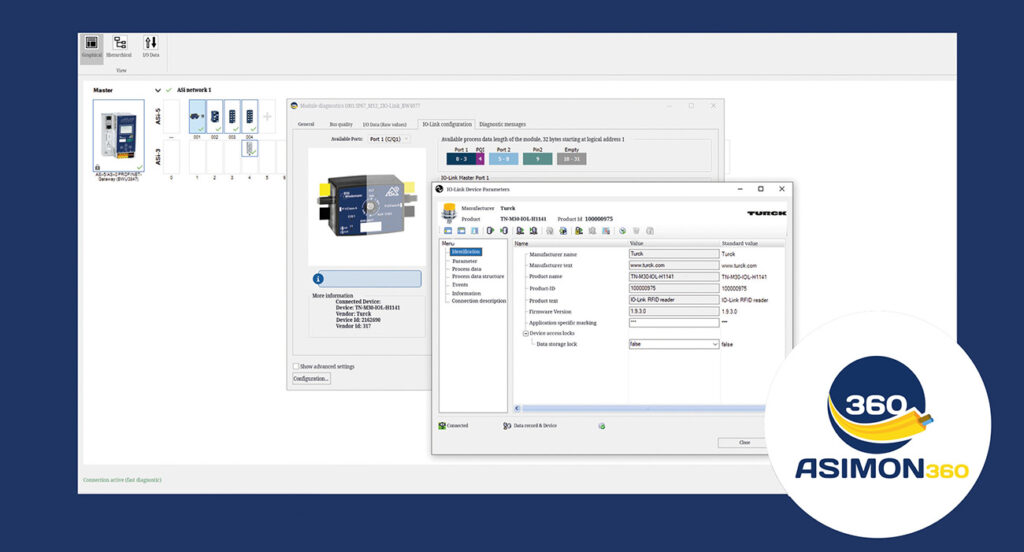Screen dimensions: 1024x552
Task: Select Events in the Menu tree
Action: [x=460, y=285]
